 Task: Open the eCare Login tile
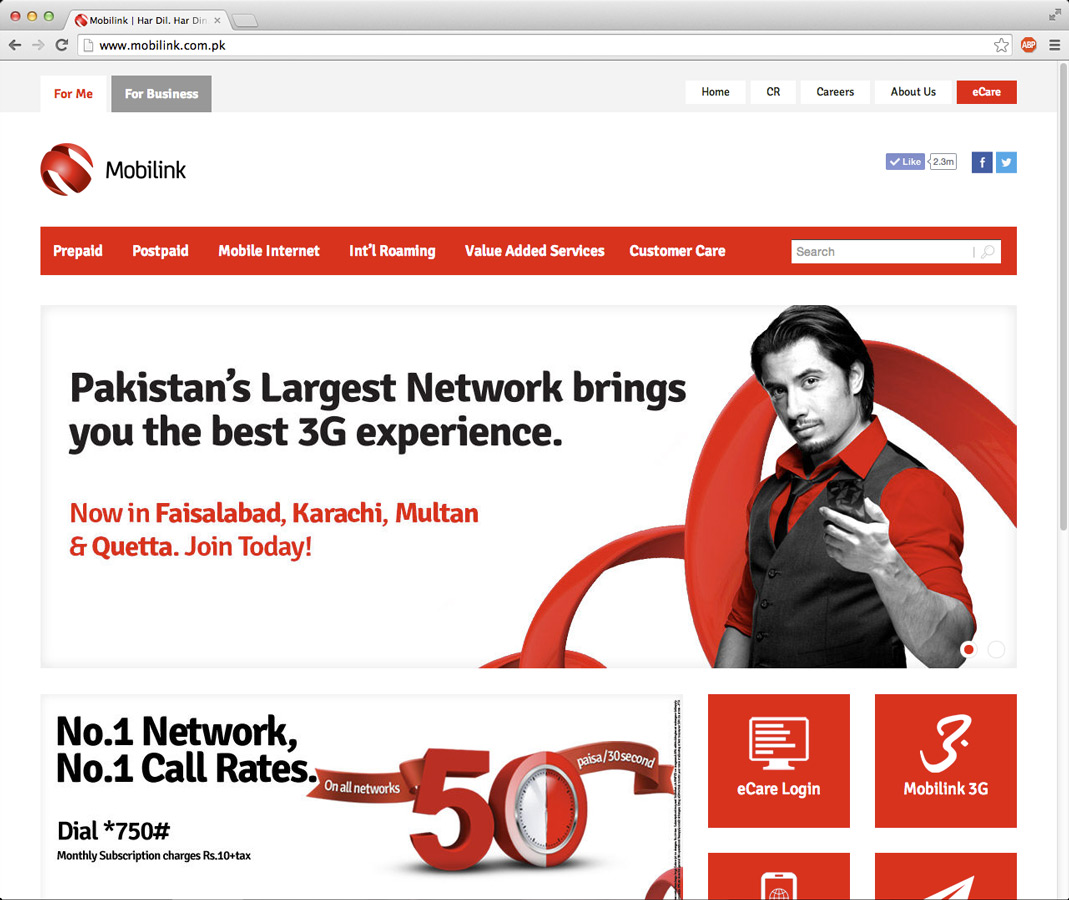(779, 761)
